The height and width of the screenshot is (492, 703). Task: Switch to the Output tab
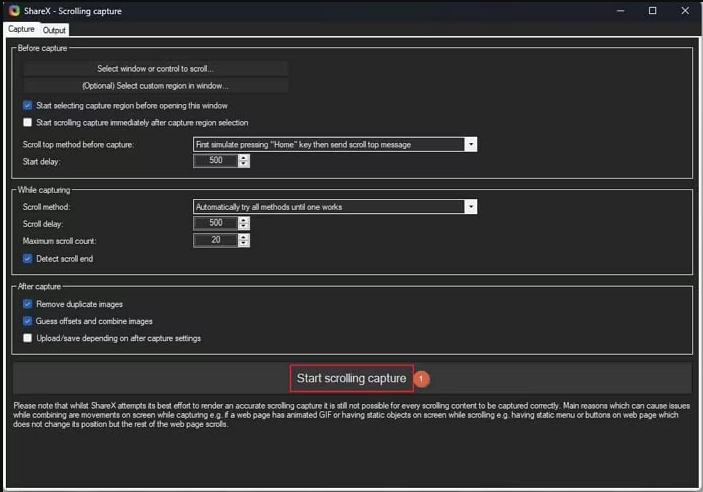54,30
